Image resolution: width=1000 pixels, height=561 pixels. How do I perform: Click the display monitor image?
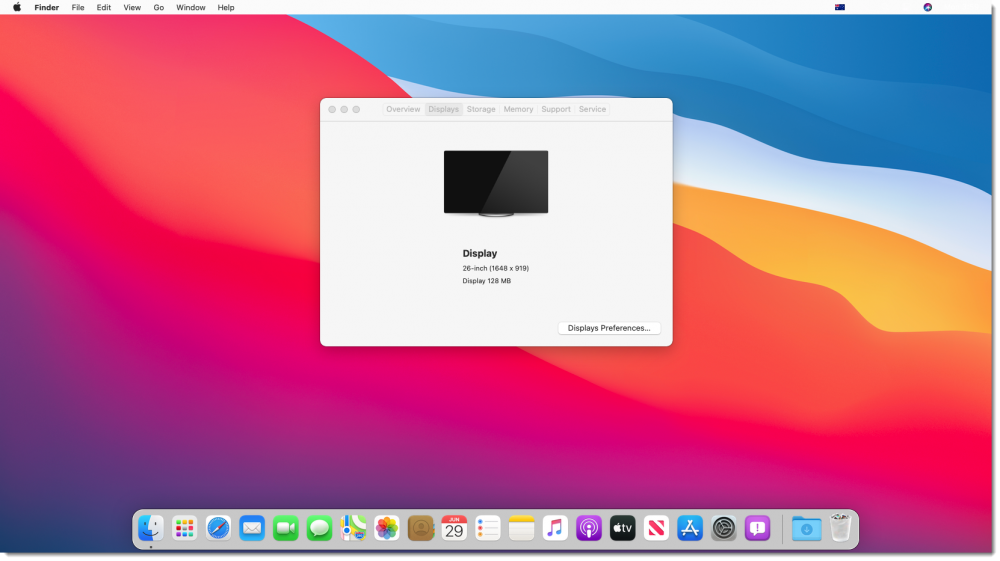coord(496,184)
